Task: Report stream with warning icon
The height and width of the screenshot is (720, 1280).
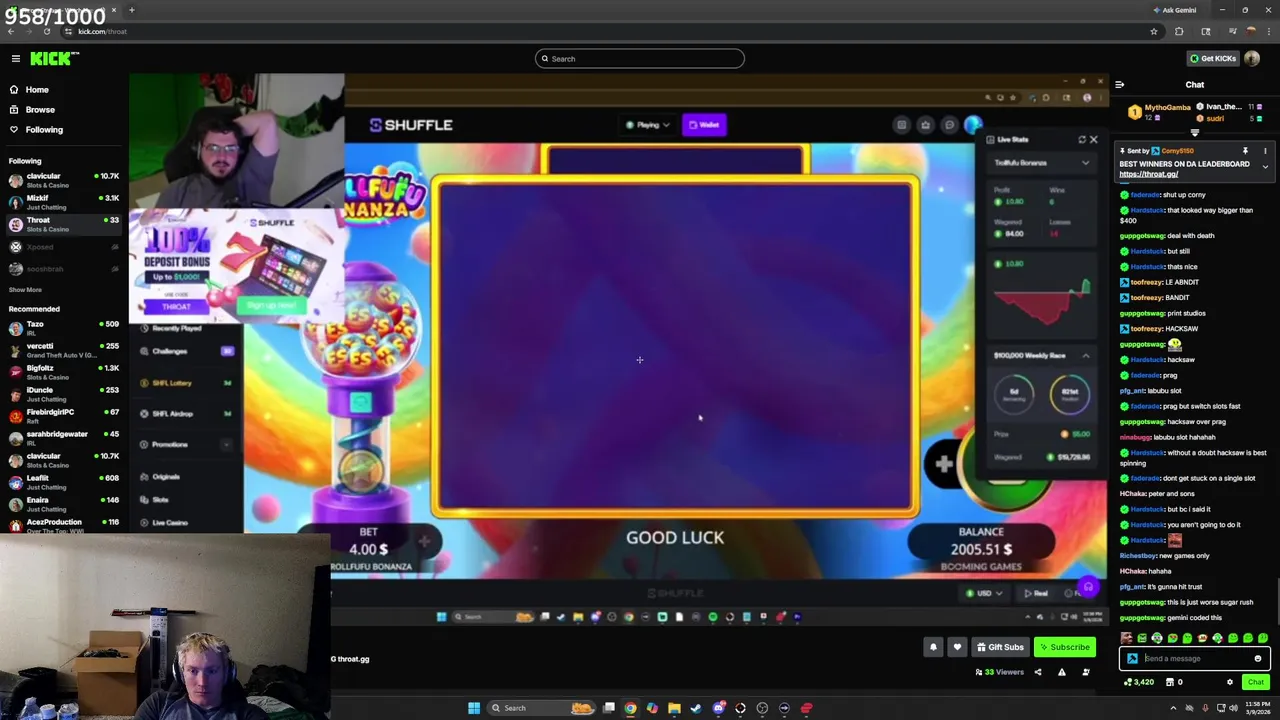Action: coord(1061,672)
